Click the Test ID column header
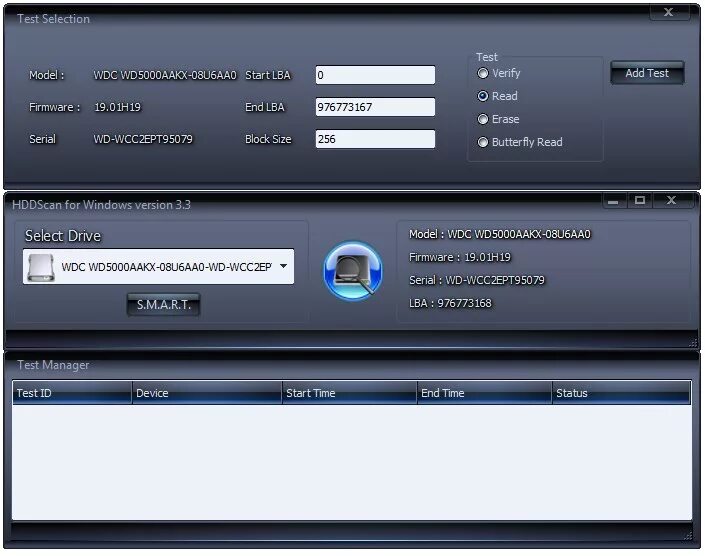Screen dimensions: 705x556 tap(72, 393)
